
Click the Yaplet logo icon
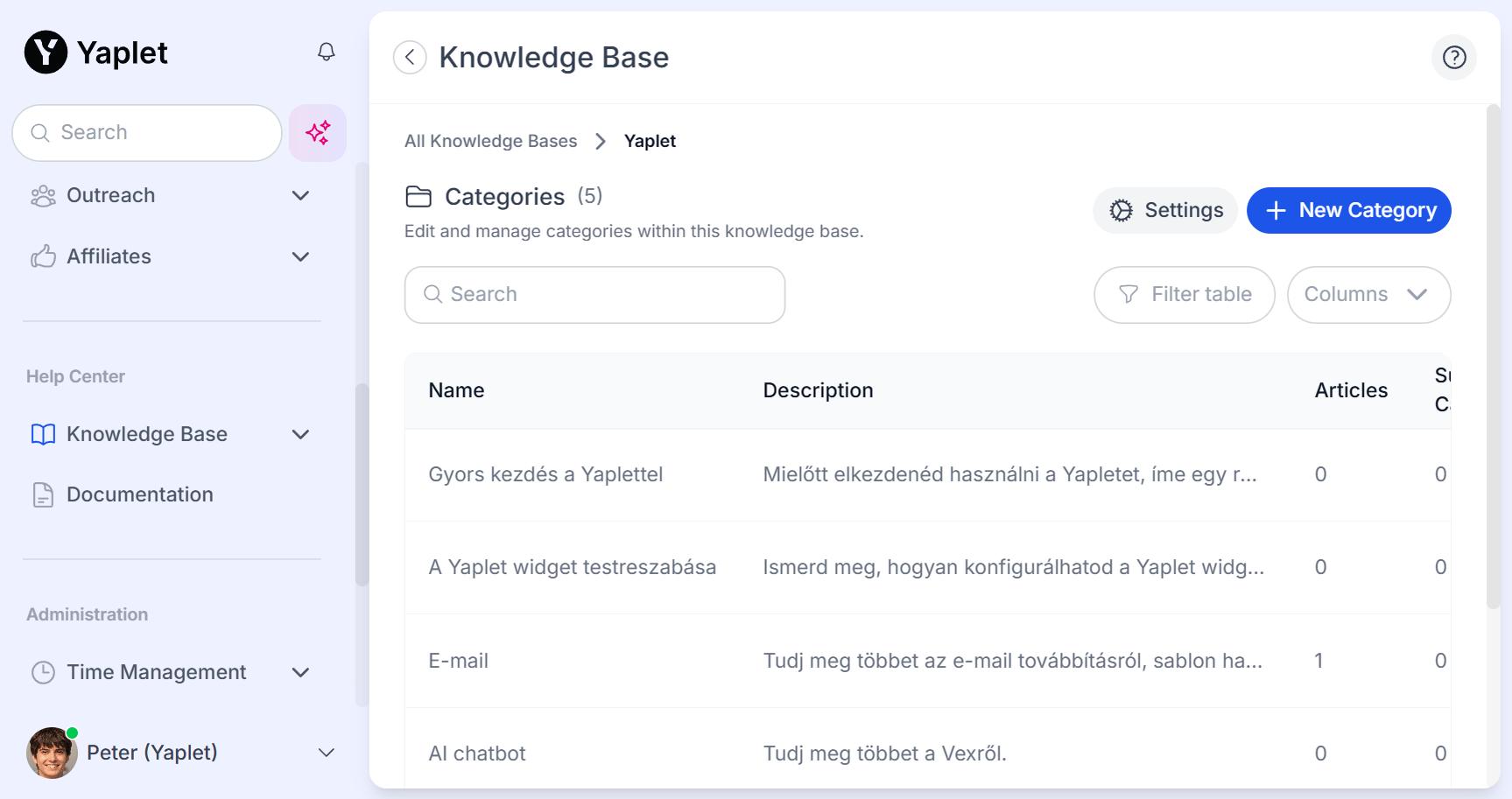tap(46, 53)
